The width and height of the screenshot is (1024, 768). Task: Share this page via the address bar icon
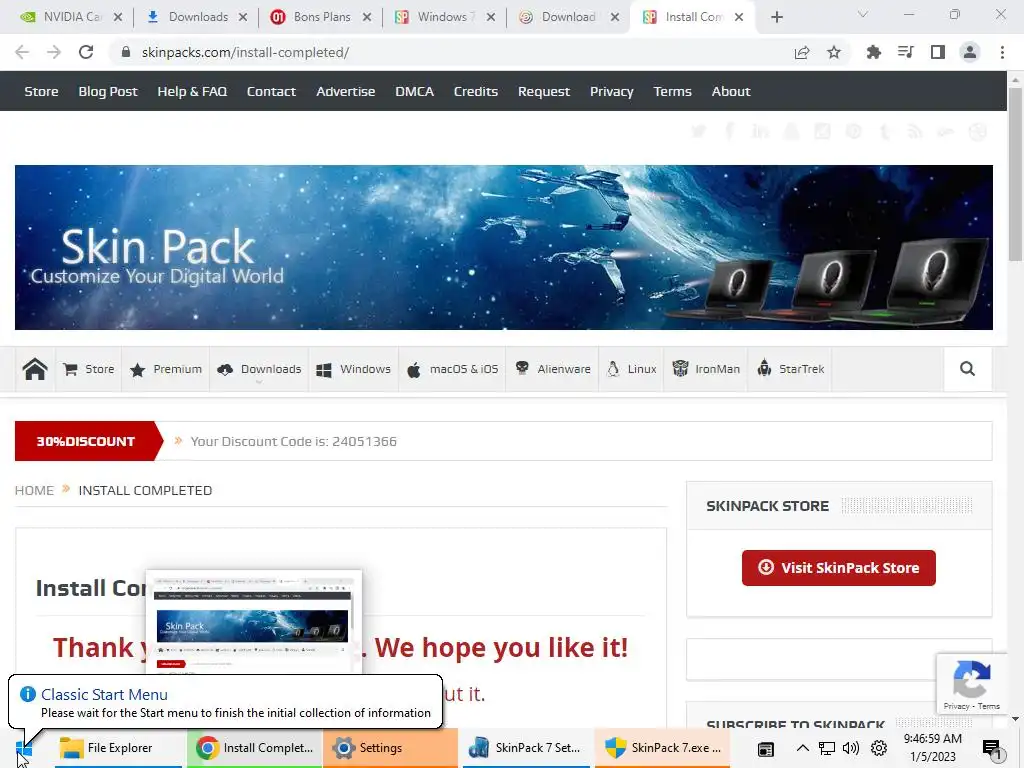point(802,52)
